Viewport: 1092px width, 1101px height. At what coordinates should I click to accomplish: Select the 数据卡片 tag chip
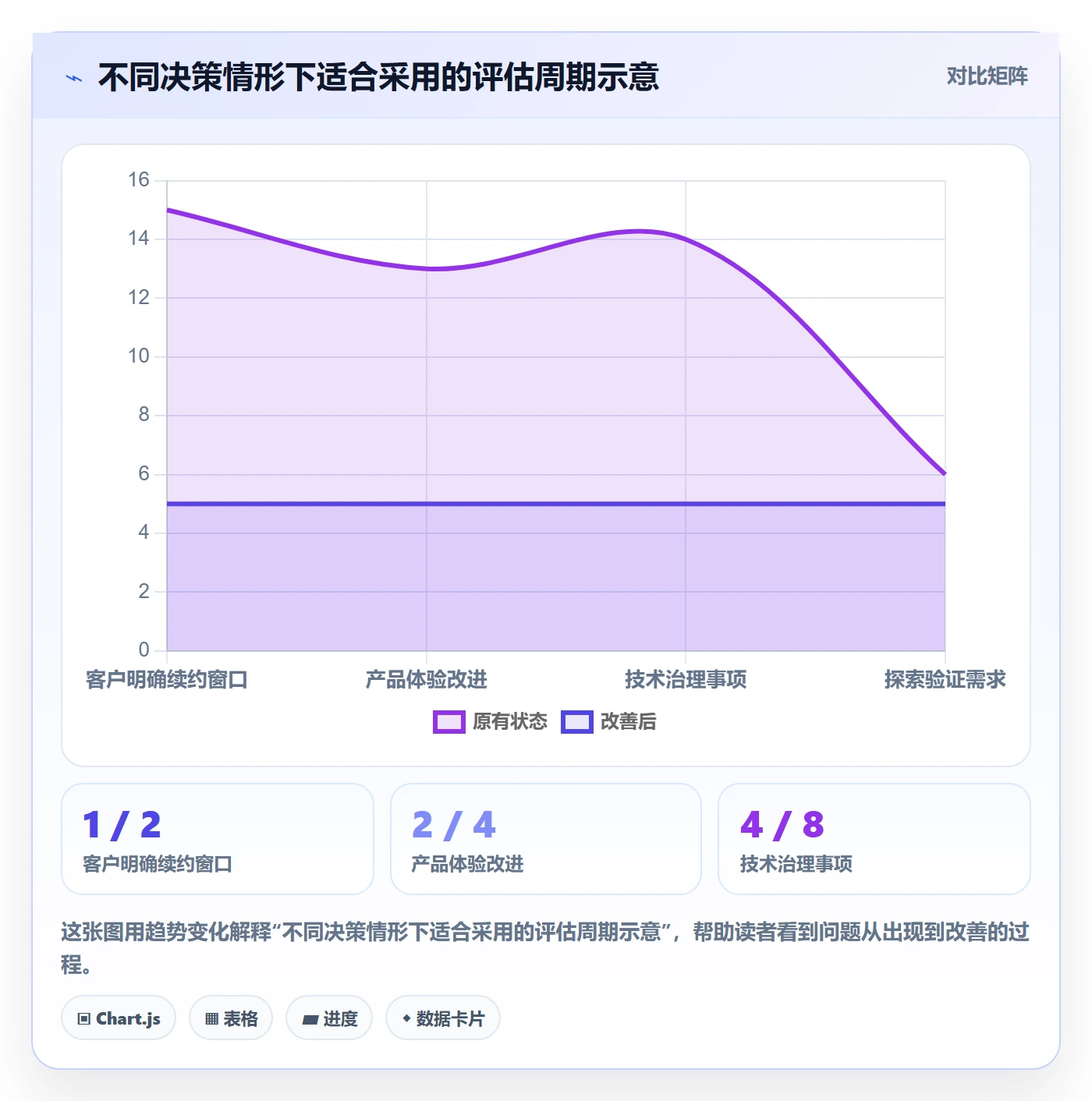click(x=443, y=1018)
